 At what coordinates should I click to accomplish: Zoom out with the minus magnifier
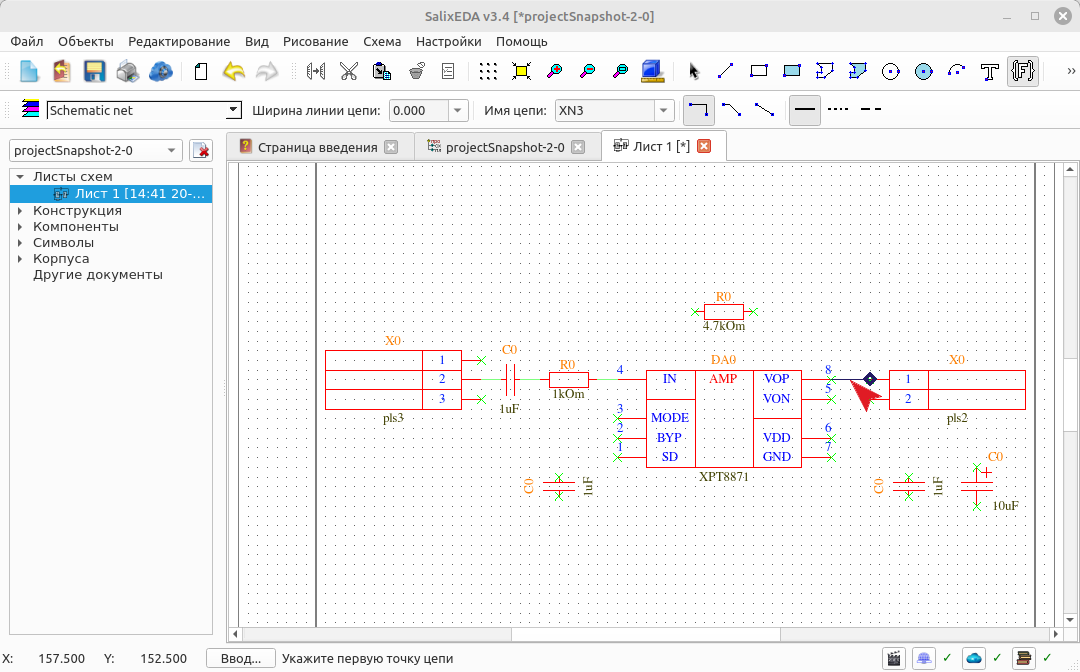tap(588, 71)
